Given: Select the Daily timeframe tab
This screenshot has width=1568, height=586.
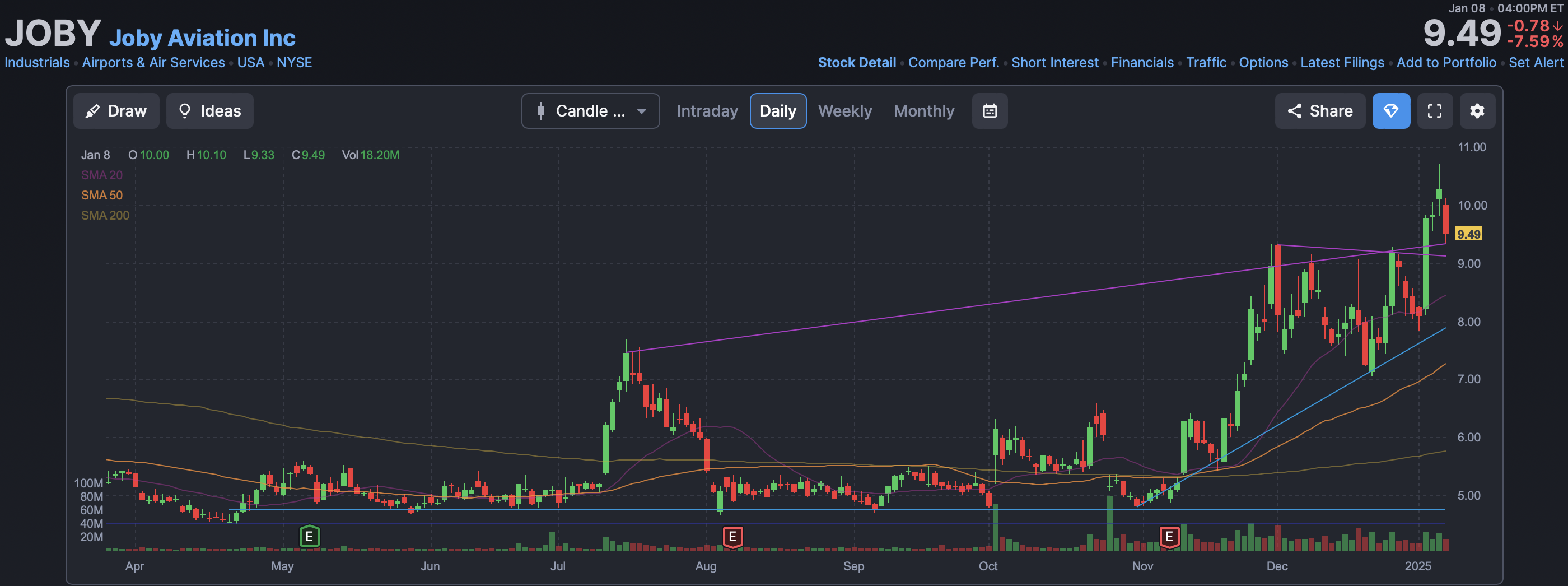Looking at the screenshot, I should pyautogui.click(x=778, y=111).
